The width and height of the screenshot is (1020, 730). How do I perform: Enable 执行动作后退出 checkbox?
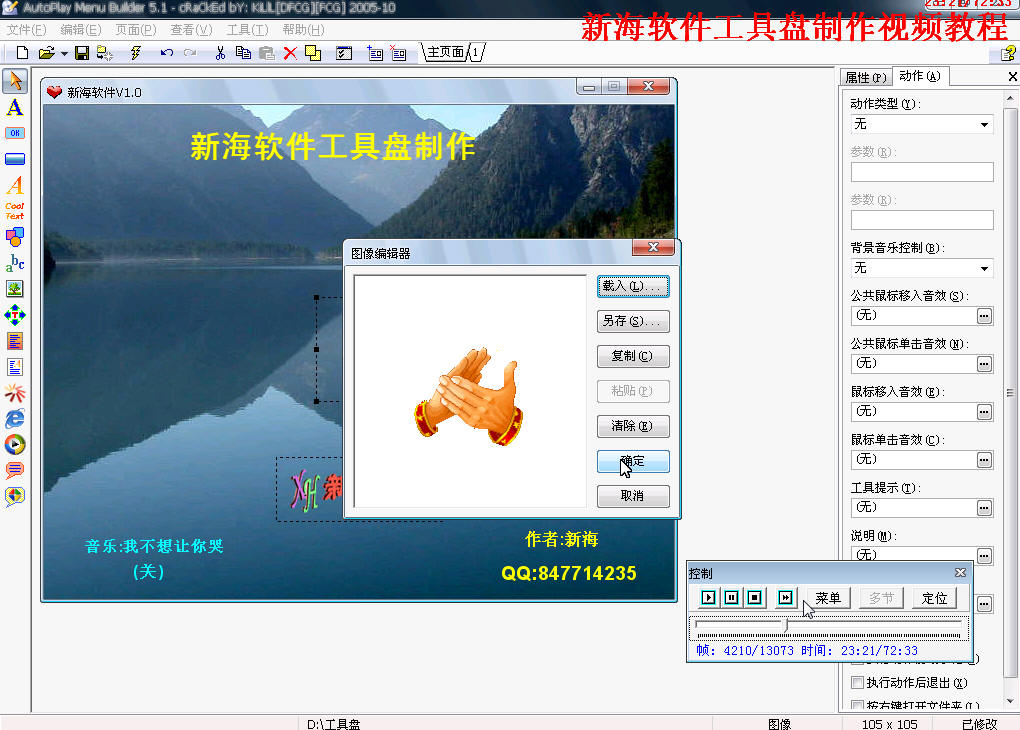tap(857, 683)
